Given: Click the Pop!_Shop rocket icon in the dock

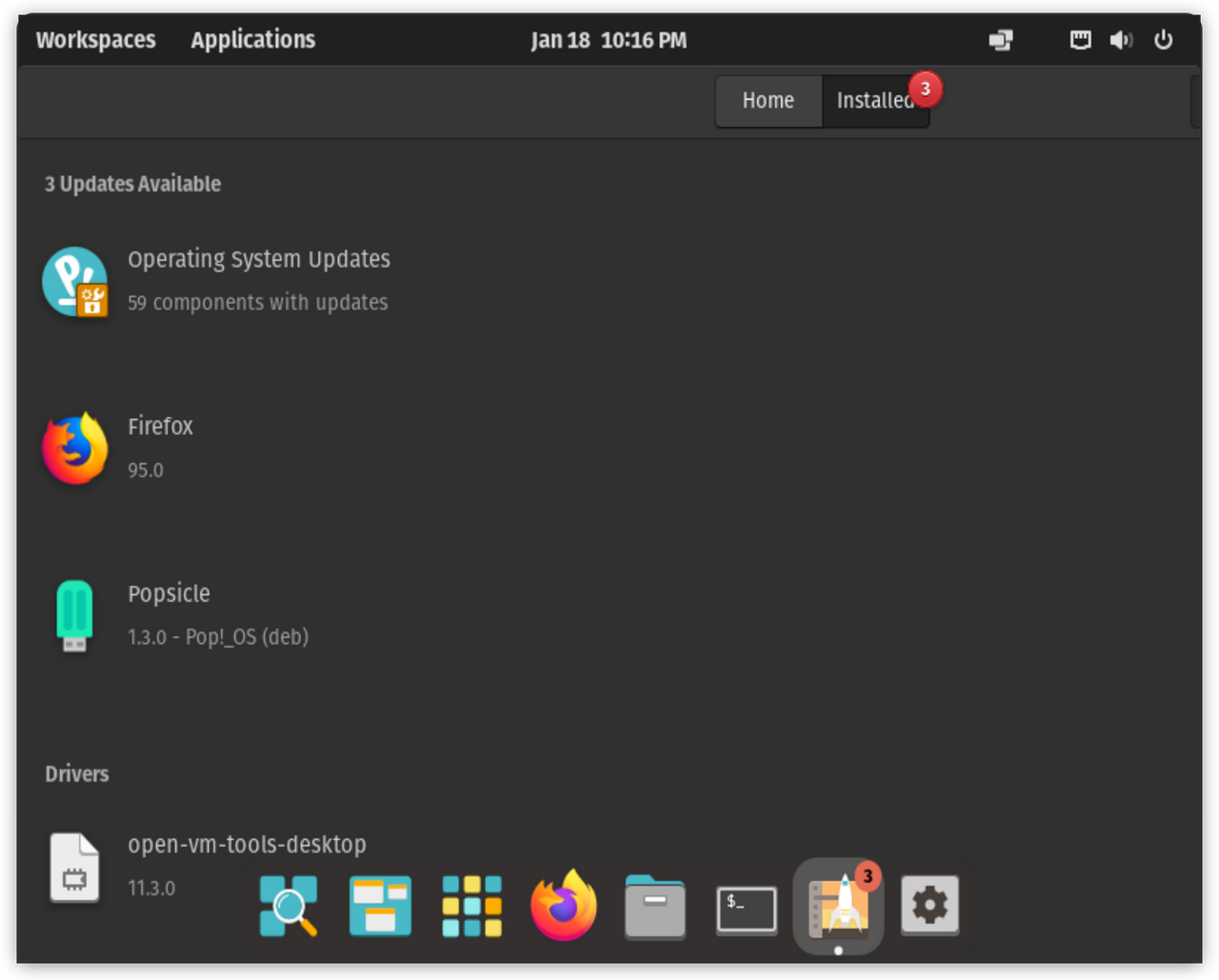Looking at the screenshot, I should pos(838,906).
